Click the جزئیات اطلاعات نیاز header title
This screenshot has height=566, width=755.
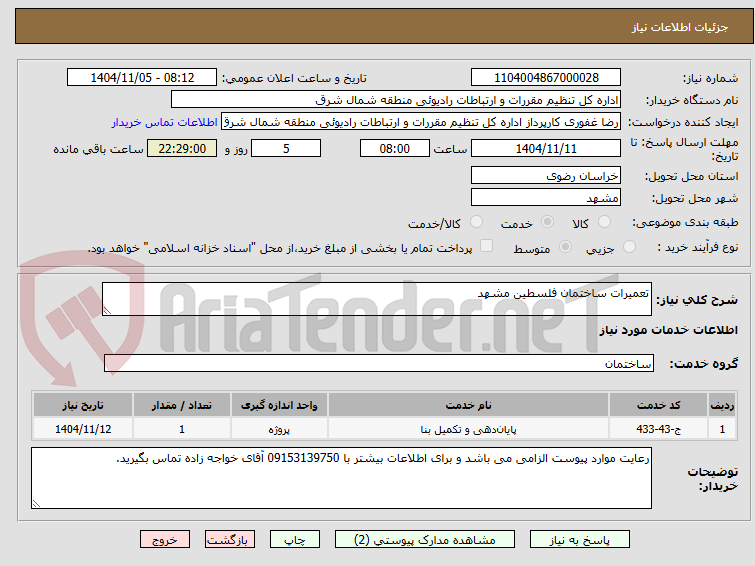pos(680,27)
